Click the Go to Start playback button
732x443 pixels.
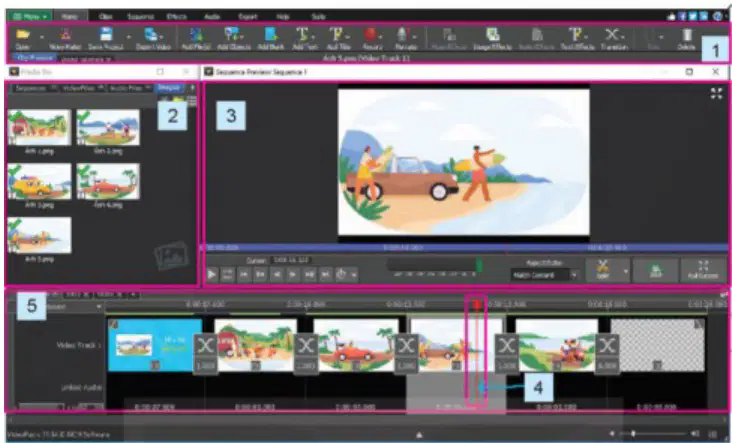(x=244, y=274)
